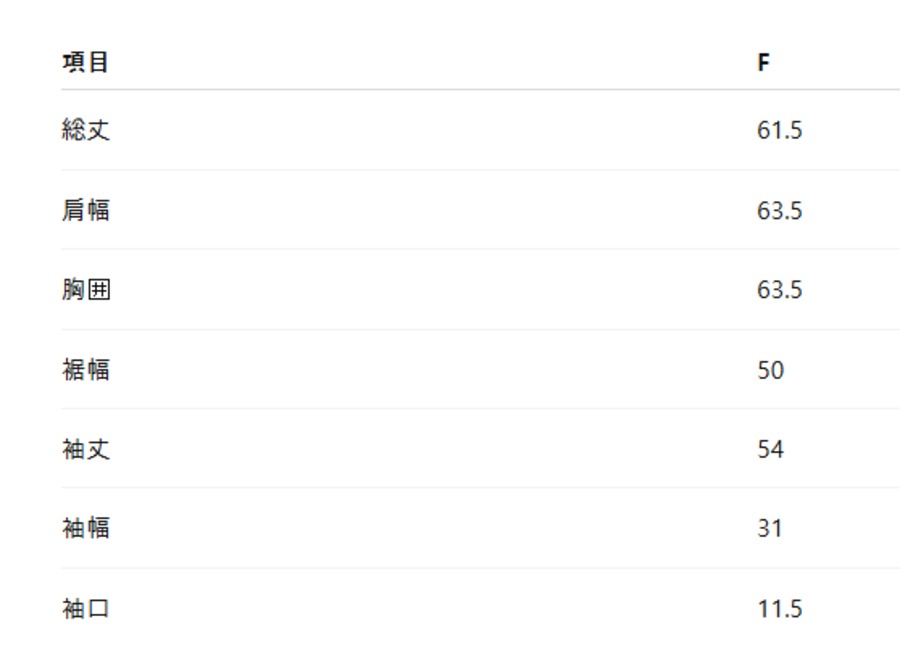Select the 胸囲 row label
Image resolution: width=900 pixels, height=656 pixels.
tap(86, 290)
